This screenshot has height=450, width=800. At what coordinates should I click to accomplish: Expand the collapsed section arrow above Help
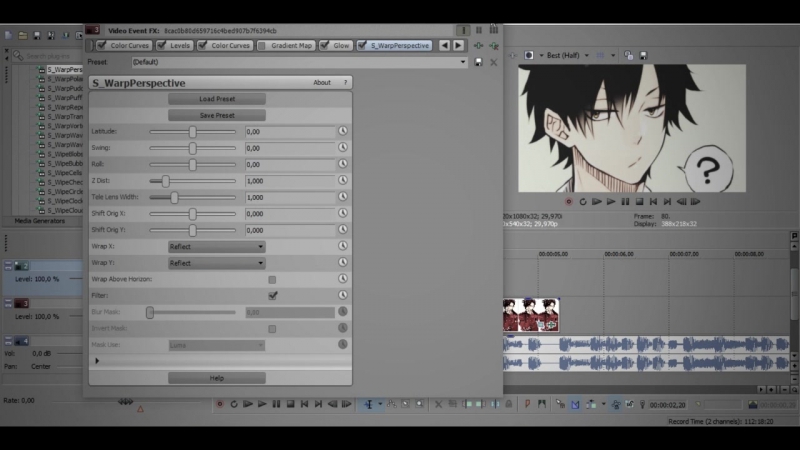click(x=97, y=361)
